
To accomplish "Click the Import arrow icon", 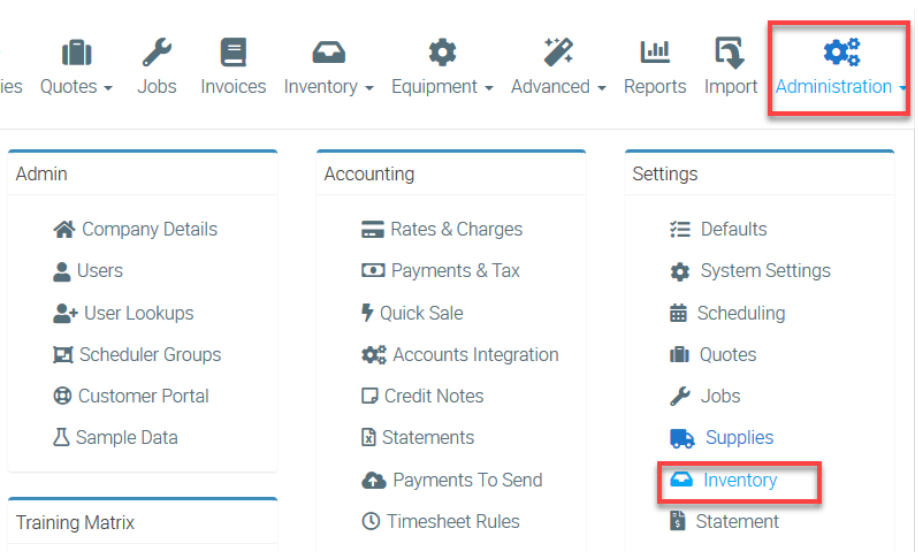I will click(x=730, y=52).
